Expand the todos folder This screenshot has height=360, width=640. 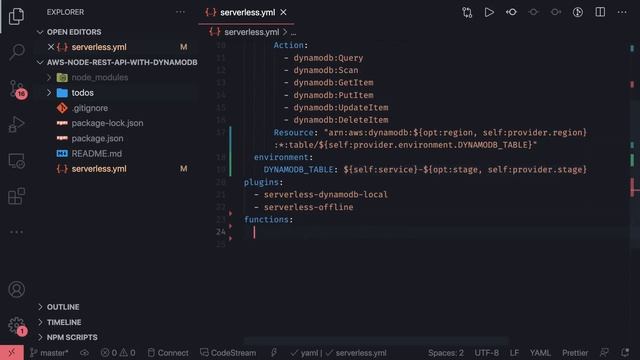coord(49,93)
